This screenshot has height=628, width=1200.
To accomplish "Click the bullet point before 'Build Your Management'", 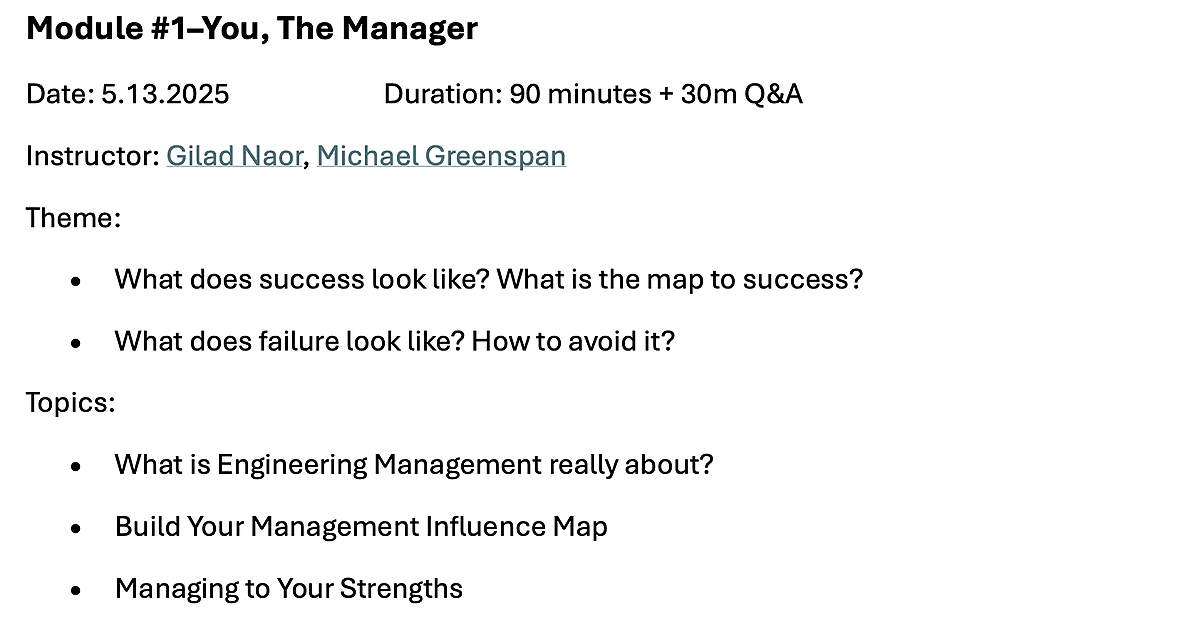I will click(76, 529).
